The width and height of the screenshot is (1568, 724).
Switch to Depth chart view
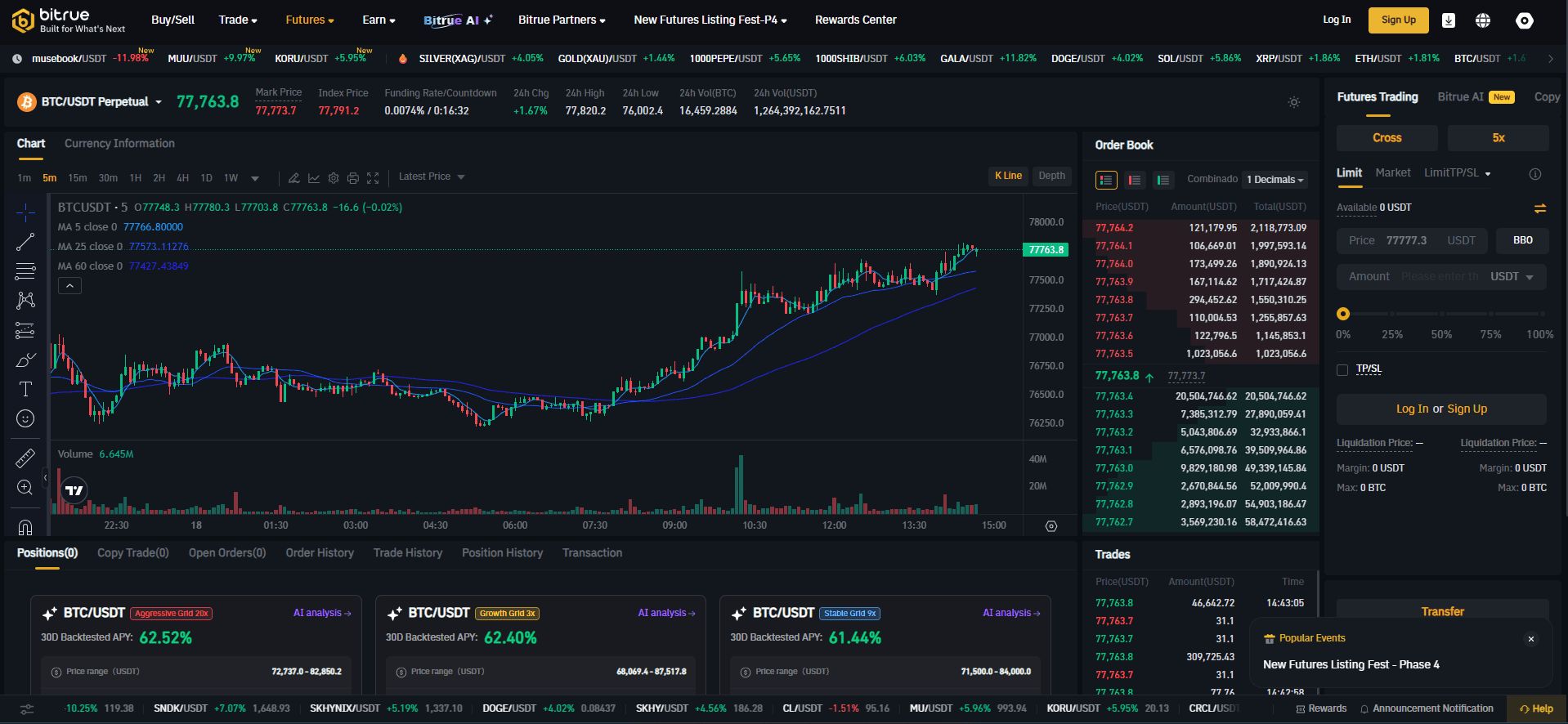pos(1051,176)
